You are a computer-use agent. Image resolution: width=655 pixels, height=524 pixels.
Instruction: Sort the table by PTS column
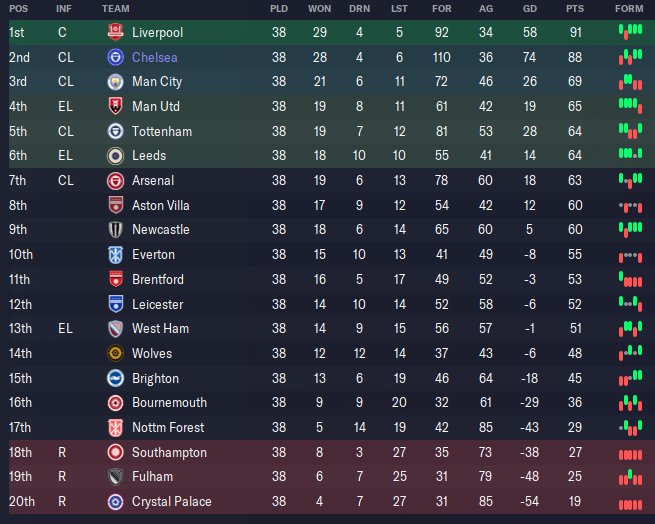point(574,8)
